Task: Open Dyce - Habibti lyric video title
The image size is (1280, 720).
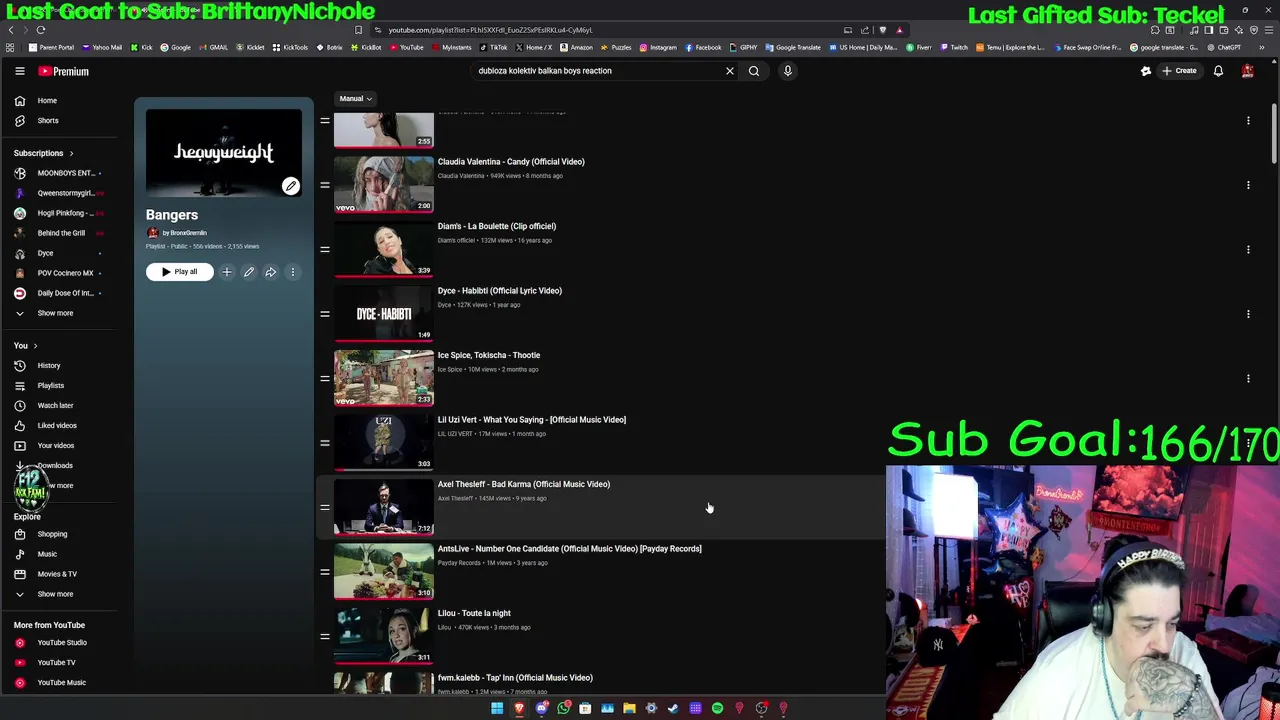Action: [499, 291]
